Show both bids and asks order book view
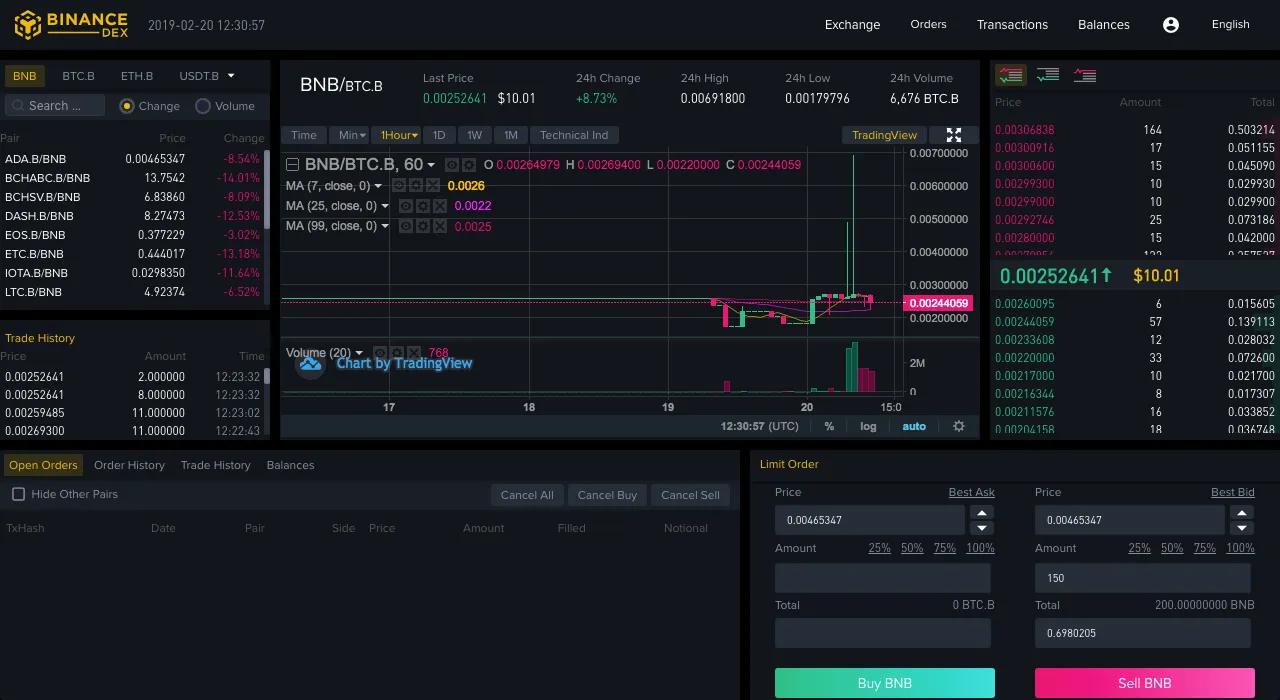1280x700 pixels. [1011, 75]
